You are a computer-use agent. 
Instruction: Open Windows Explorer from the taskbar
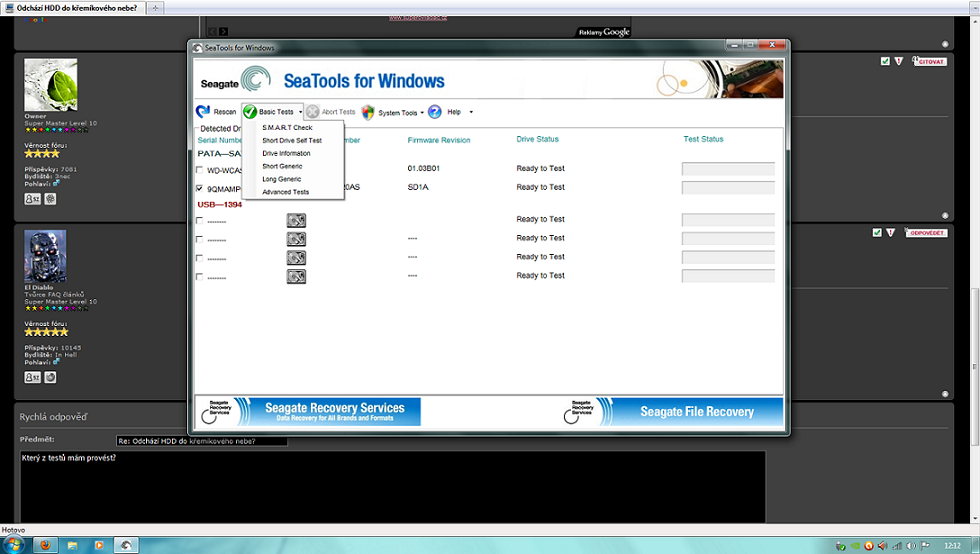pos(72,545)
